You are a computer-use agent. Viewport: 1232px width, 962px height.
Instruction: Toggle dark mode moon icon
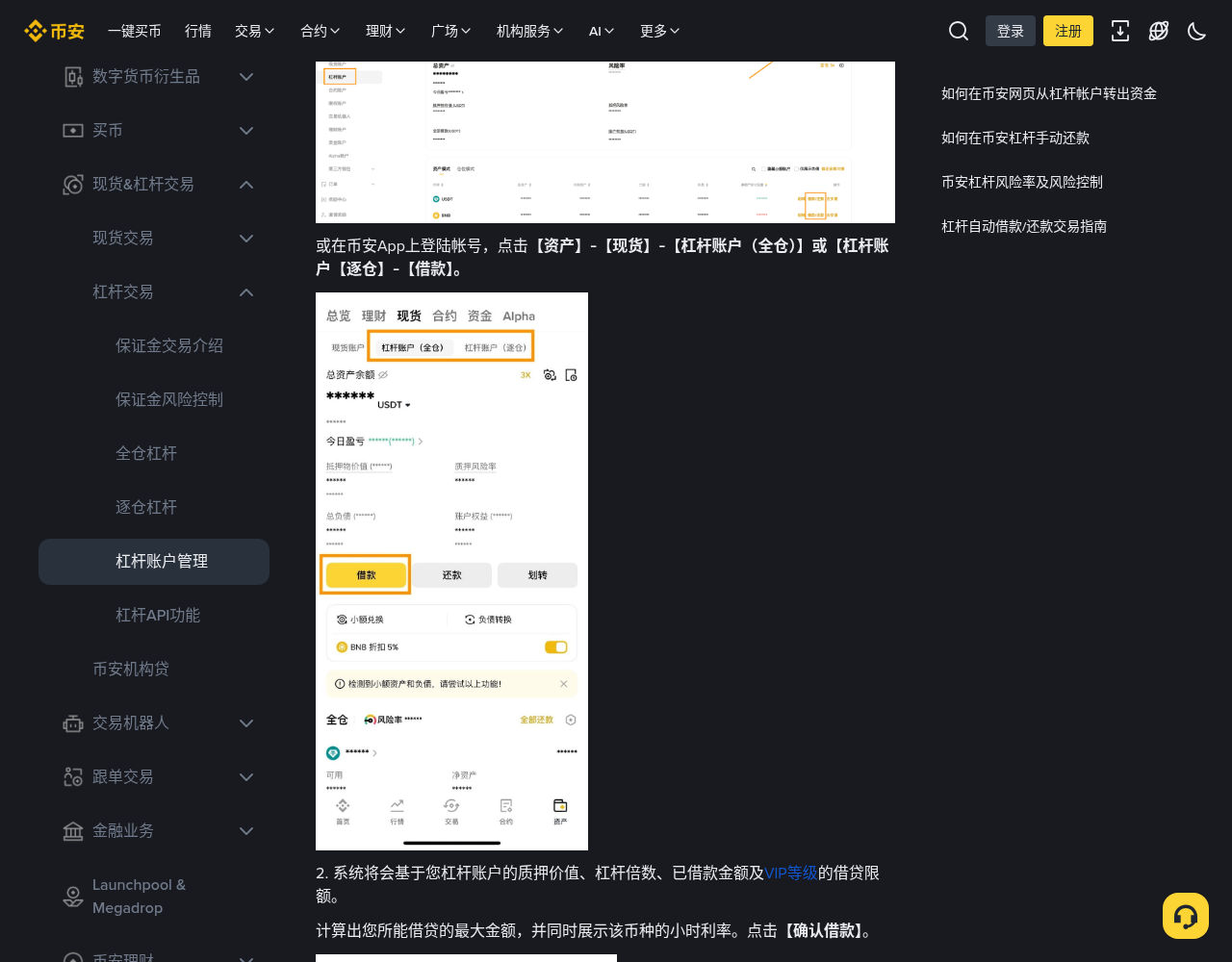[1197, 31]
